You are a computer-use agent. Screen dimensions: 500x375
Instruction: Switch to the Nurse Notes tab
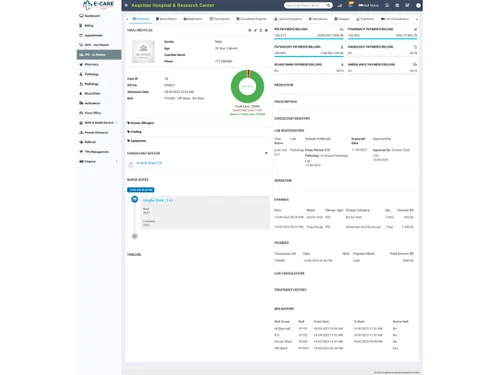[166, 19]
